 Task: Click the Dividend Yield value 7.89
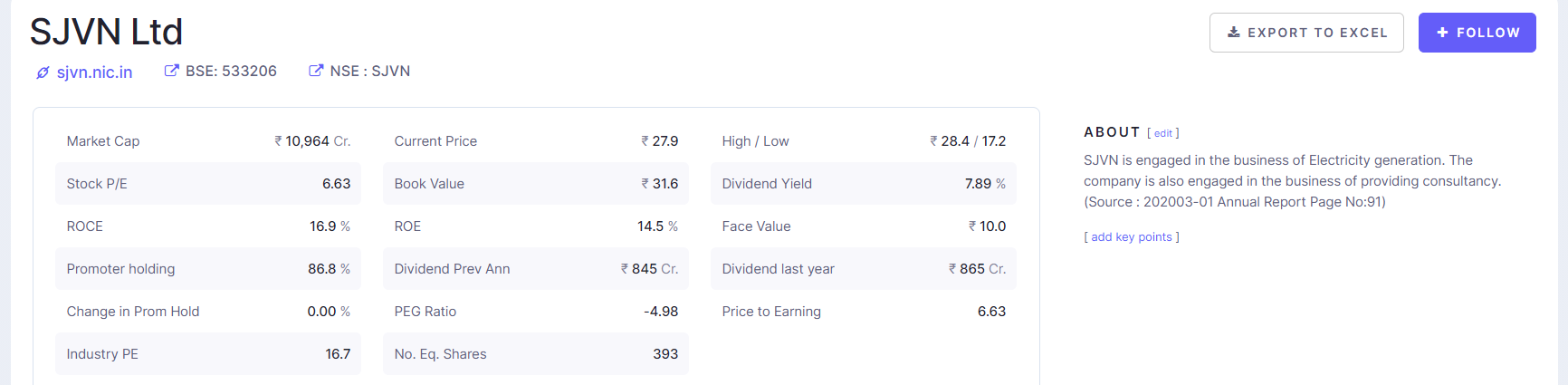978,184
